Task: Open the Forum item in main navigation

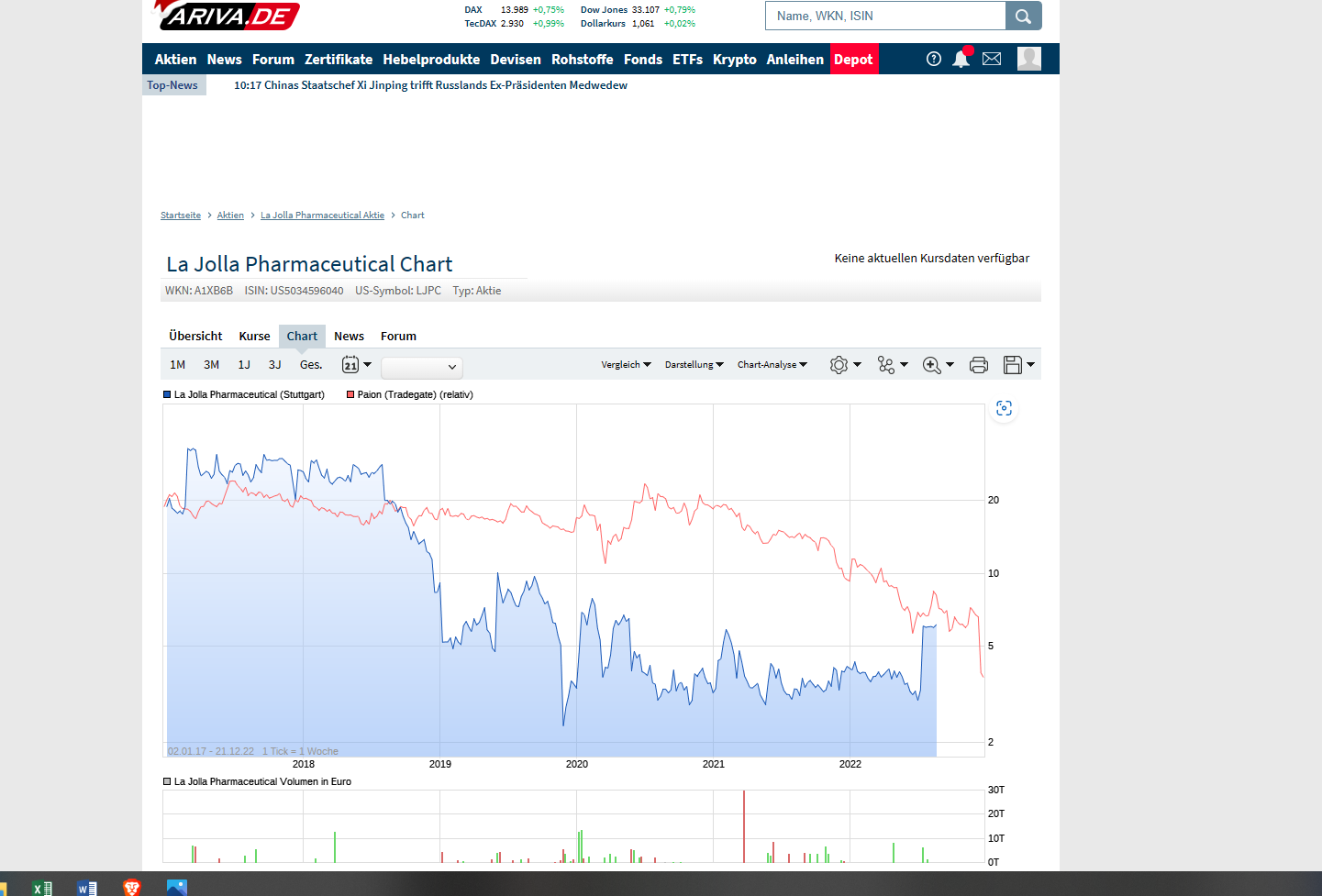Action: pyautogui.click(x=273, y=60)
